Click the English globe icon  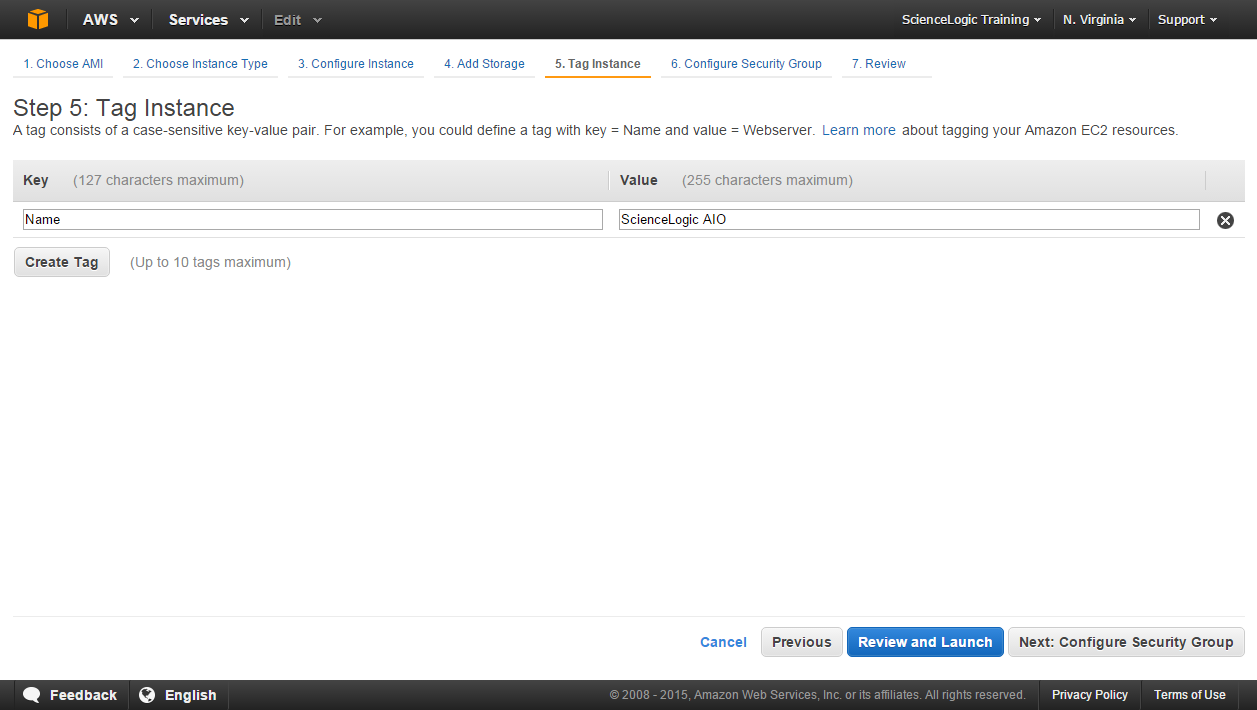[x=147, y=695]
